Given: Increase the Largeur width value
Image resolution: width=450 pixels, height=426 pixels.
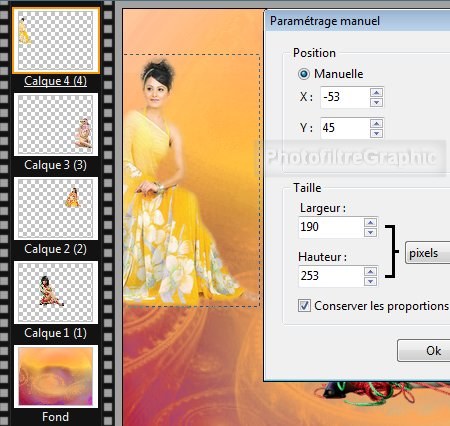Looking at the screenshot, I should click(x=370, y=222).
